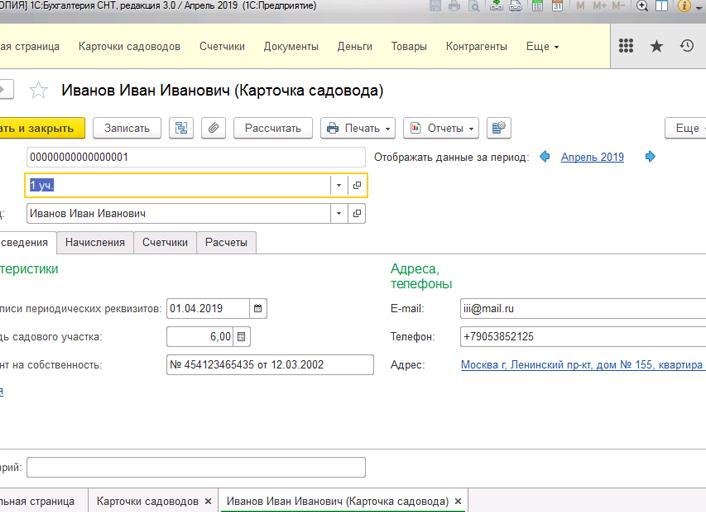The width and height of the screenshot is (706, 512).
Task: Close the Карточки садоводов window tab
Action: click(208, 501)
